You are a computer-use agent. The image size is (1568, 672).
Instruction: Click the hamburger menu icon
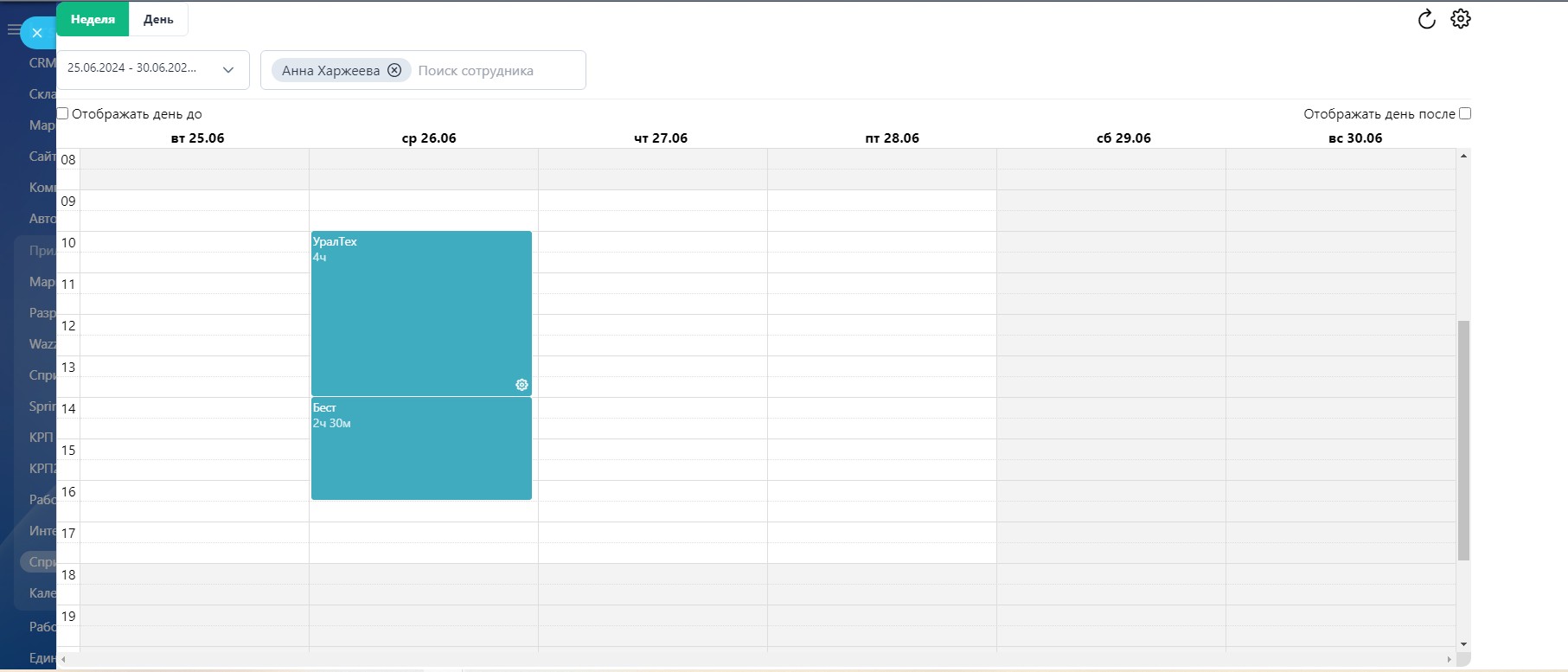point(13,30)
